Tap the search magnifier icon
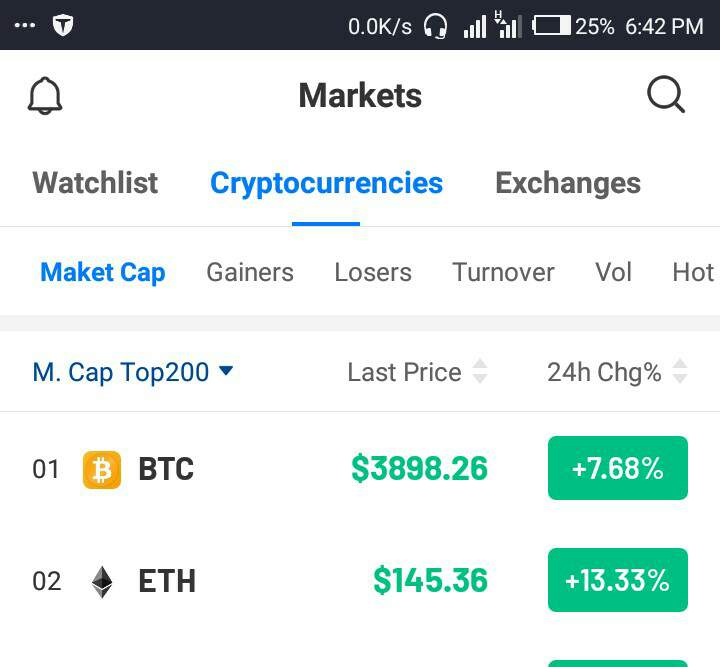Image resolution: width=720 pixels, height=667 pixels. click(x=666, y=96)
